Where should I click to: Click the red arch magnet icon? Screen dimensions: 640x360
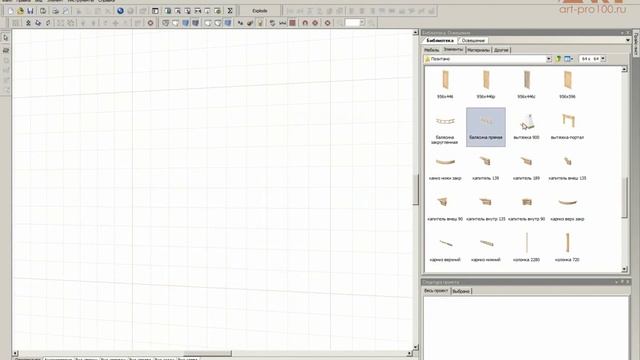[x=305, y=23]
